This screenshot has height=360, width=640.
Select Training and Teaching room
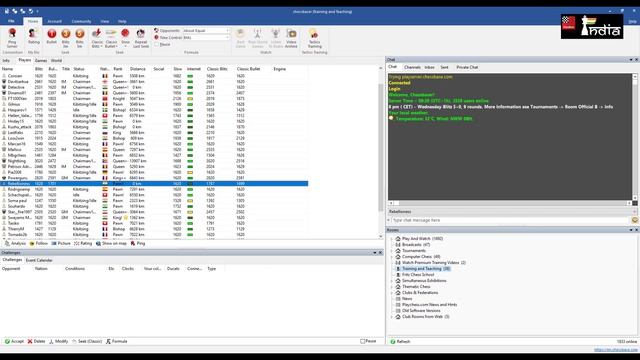[x=426, y=269]
